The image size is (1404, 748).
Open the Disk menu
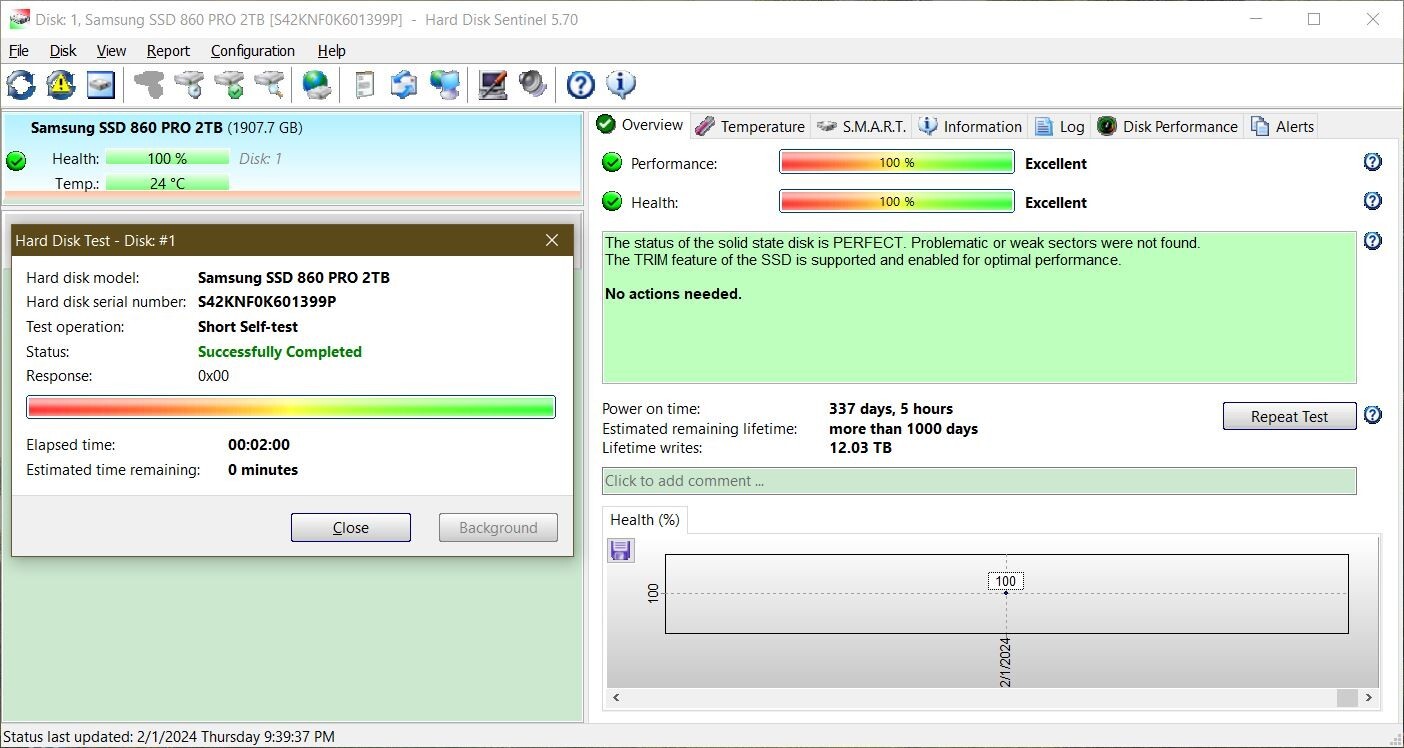tap(63, 51)
